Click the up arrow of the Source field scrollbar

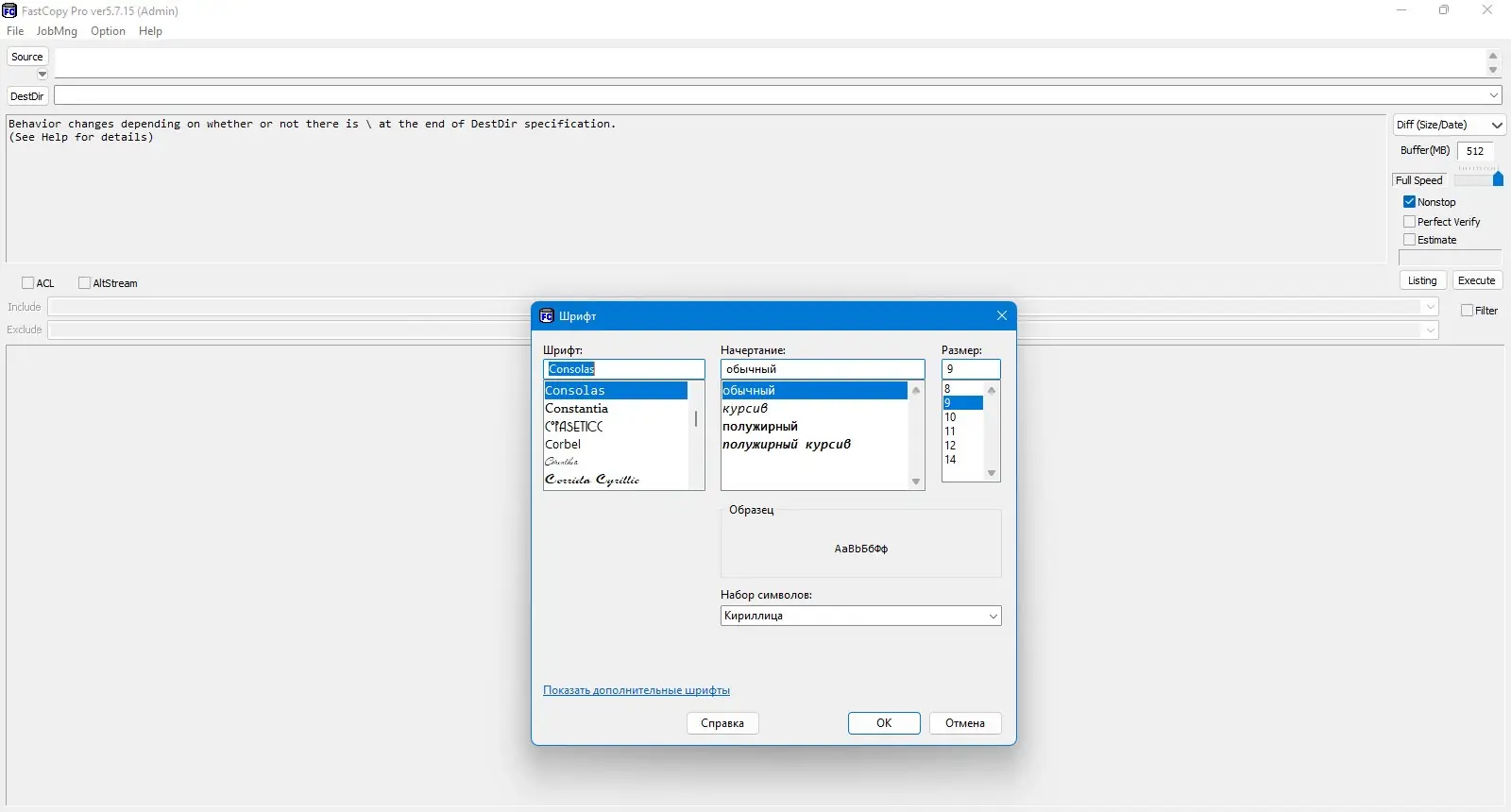[1493, 57]
